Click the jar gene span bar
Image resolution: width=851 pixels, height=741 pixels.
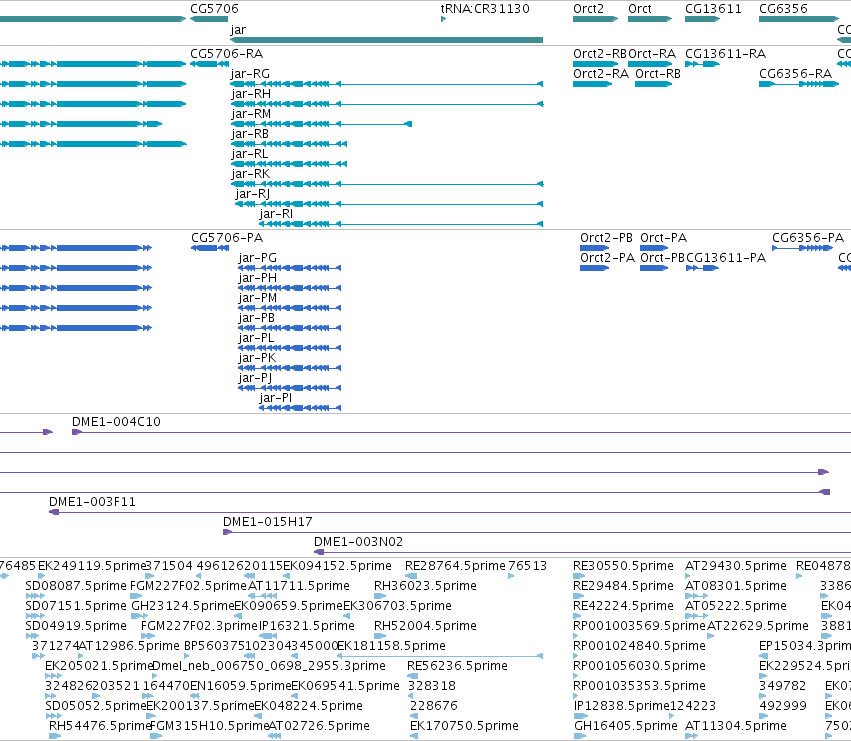pyautogui.click(x=386, y=40)
